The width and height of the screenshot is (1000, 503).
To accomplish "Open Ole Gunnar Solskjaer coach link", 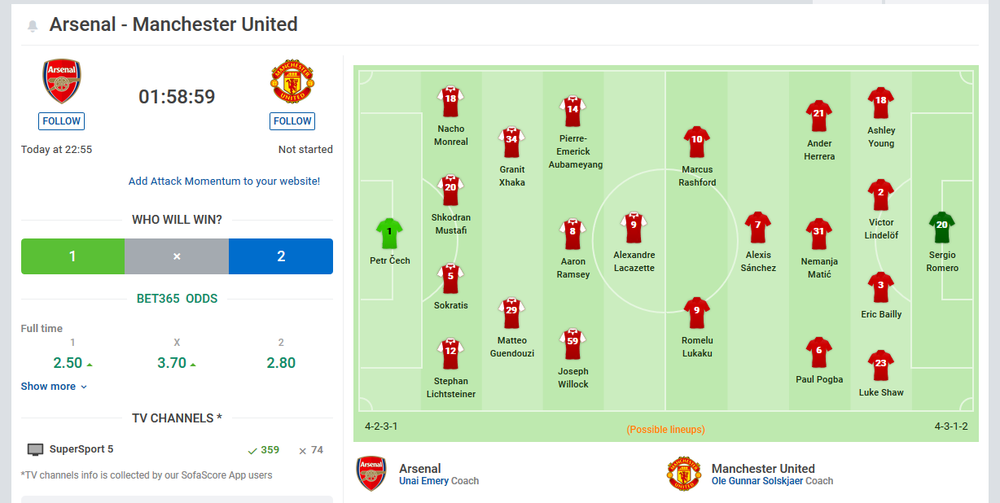I will (x=757, y=481).
